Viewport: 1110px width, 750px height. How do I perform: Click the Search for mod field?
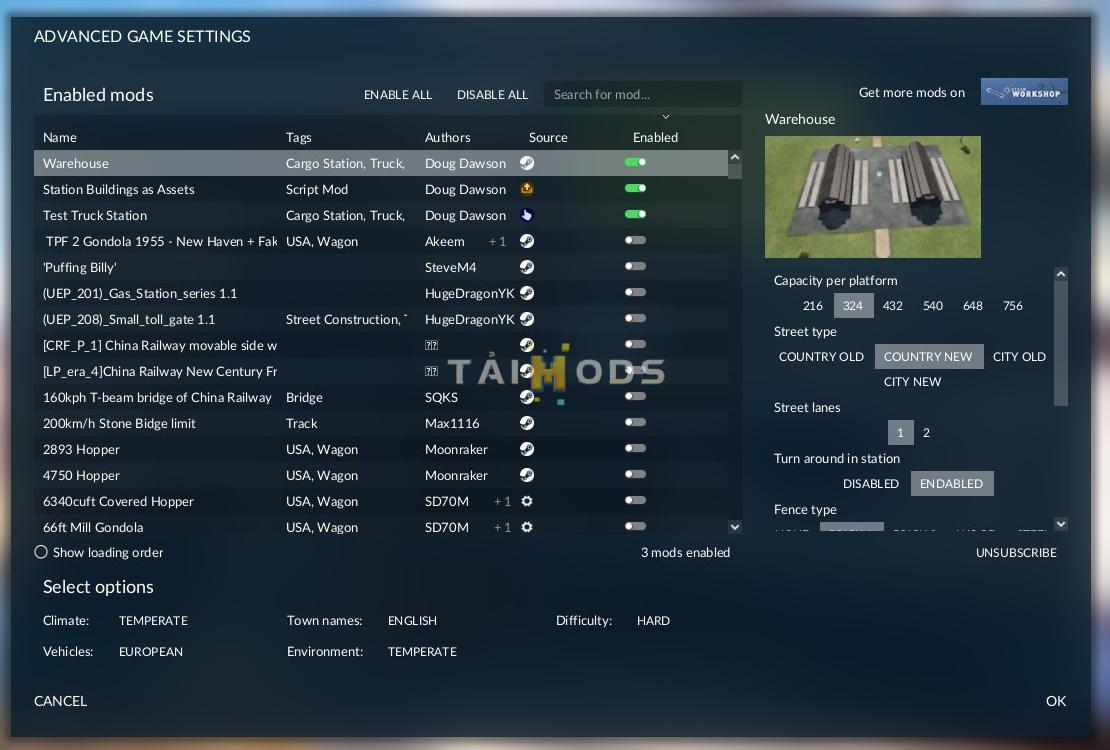[642, 94]
